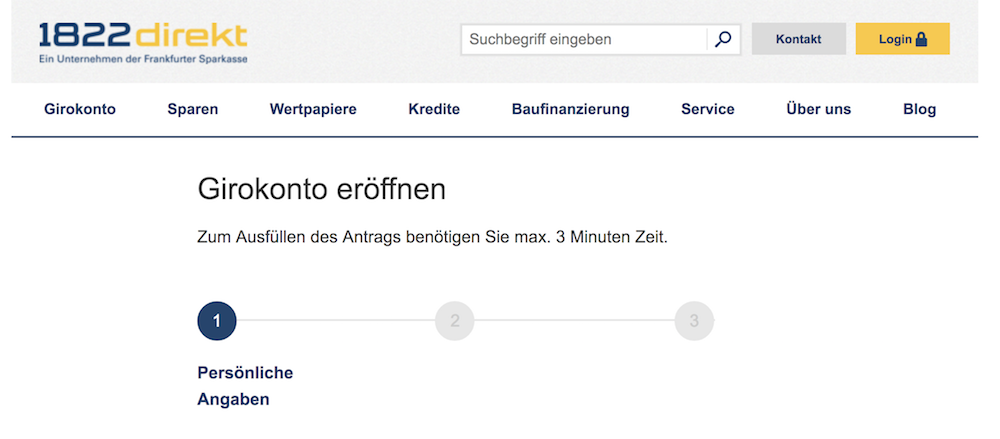The width and height of the screenshot is (1000, 439).
Task: Go to the Blog section
Action: point(920,109)
